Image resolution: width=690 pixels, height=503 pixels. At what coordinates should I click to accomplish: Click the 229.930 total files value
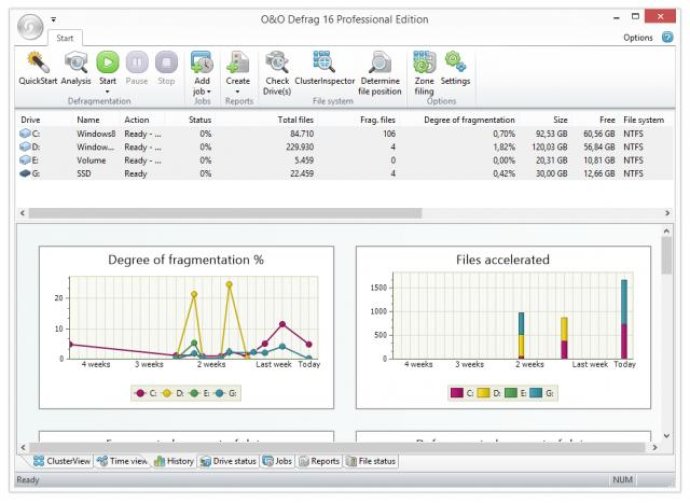click(300, 147)
